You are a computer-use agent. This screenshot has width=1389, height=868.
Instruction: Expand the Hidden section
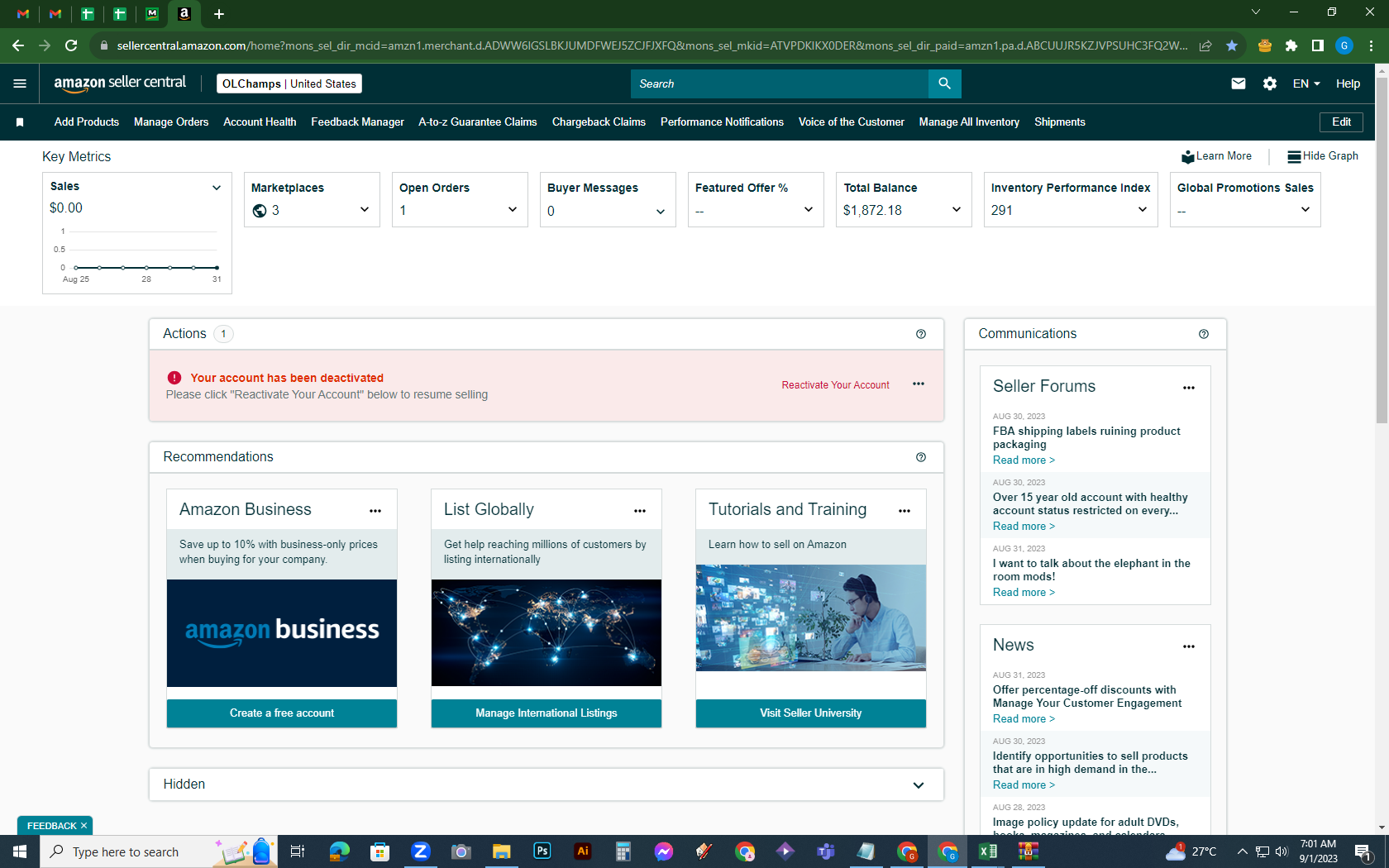[x=919, y=785]
